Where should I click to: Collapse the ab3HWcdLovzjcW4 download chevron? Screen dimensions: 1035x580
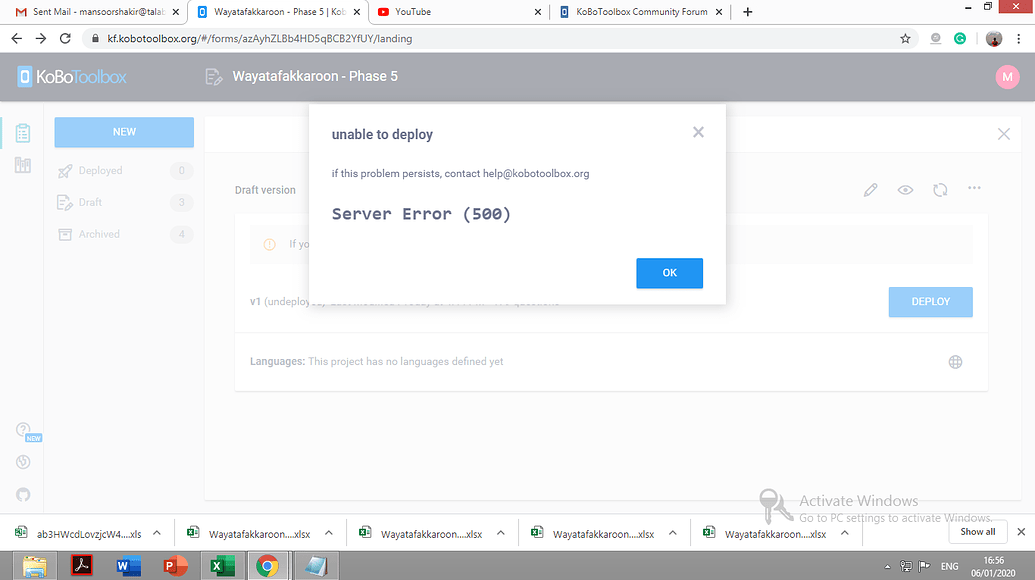tap(155, 533)
